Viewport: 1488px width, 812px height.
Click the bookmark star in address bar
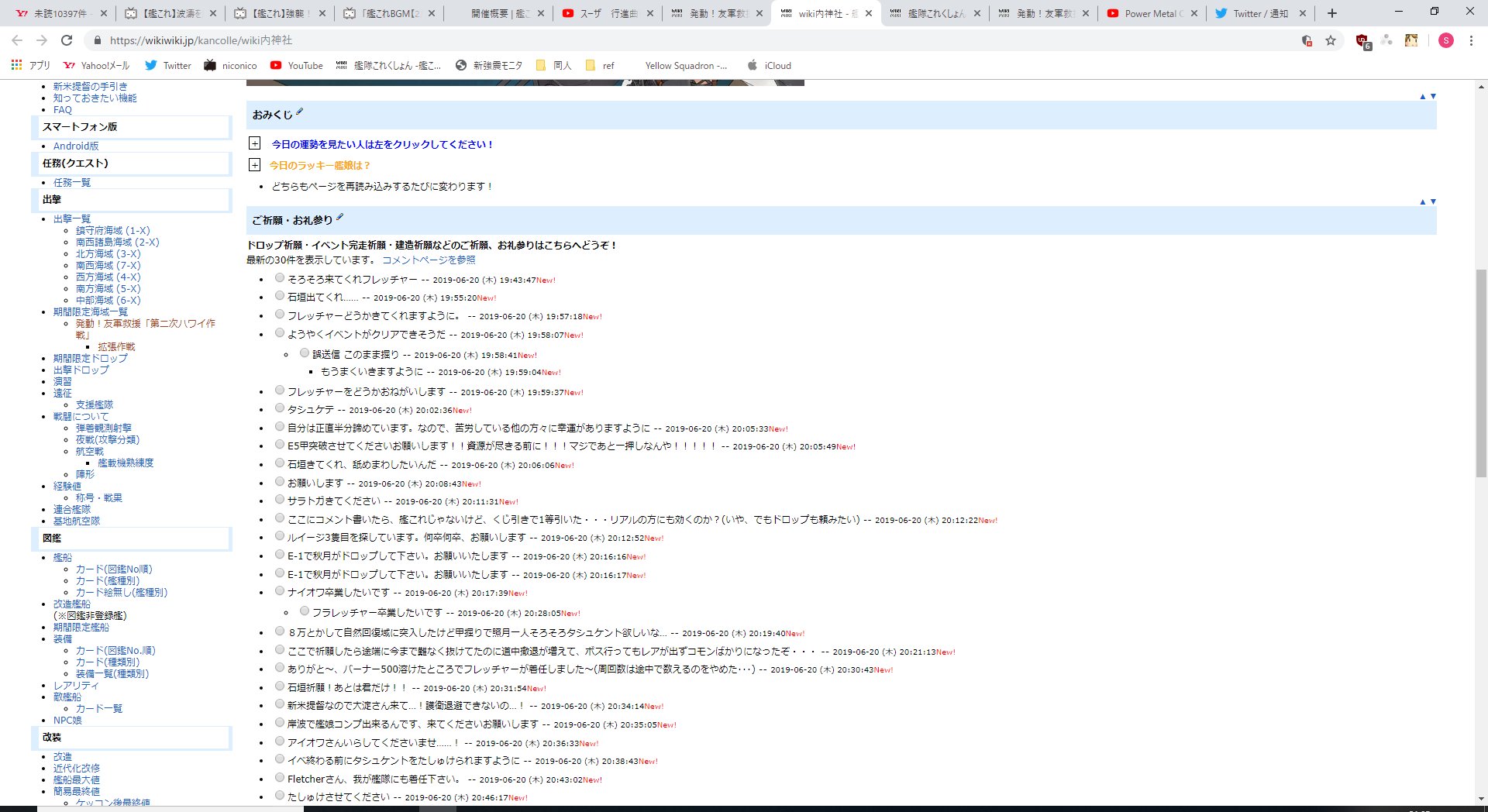[x=1331, y=40]
